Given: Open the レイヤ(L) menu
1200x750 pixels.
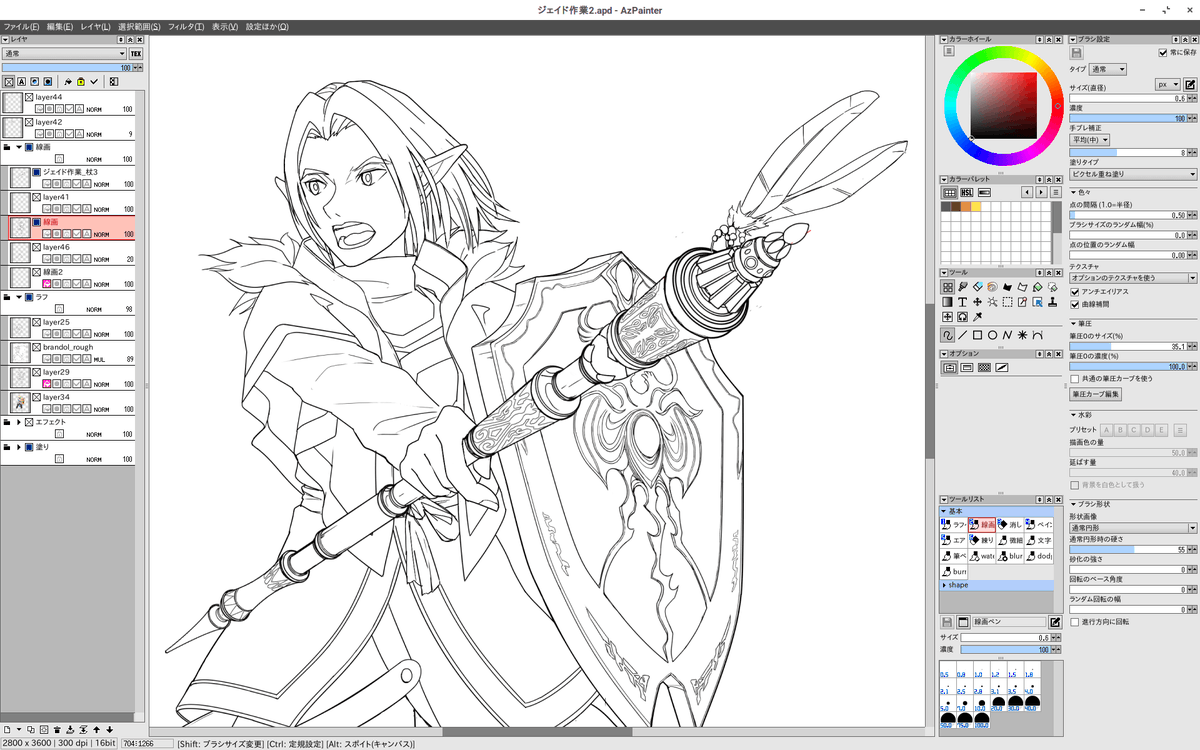Looking at the screenshot, I should (96, 26).
